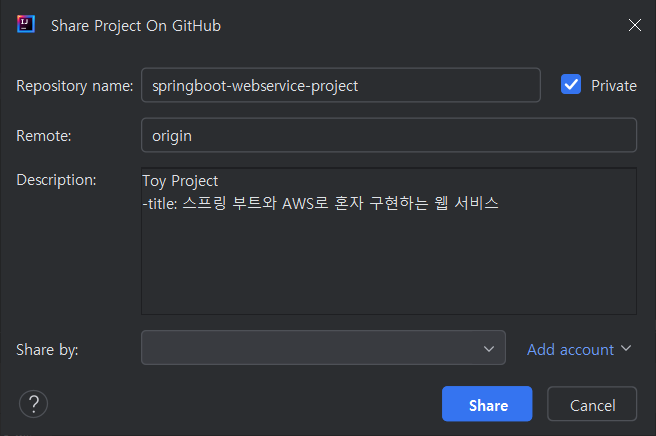Image resolution: width=656 pixels, height=436 pixels.
Task: Focus the Repository name input field
Action: coord(341,85)
